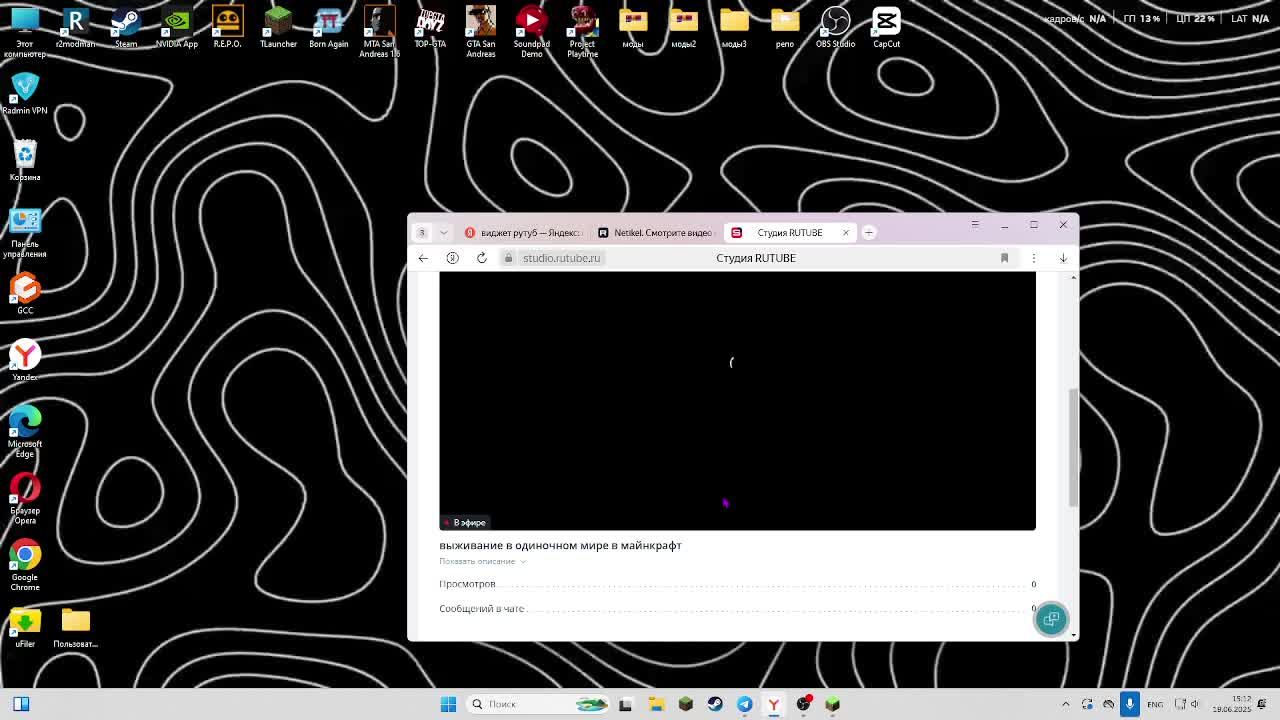Viewport: 1280px width, 720px height.
Task: Click the browser page vertical scrollbar
Action: tap(1074, 448)
